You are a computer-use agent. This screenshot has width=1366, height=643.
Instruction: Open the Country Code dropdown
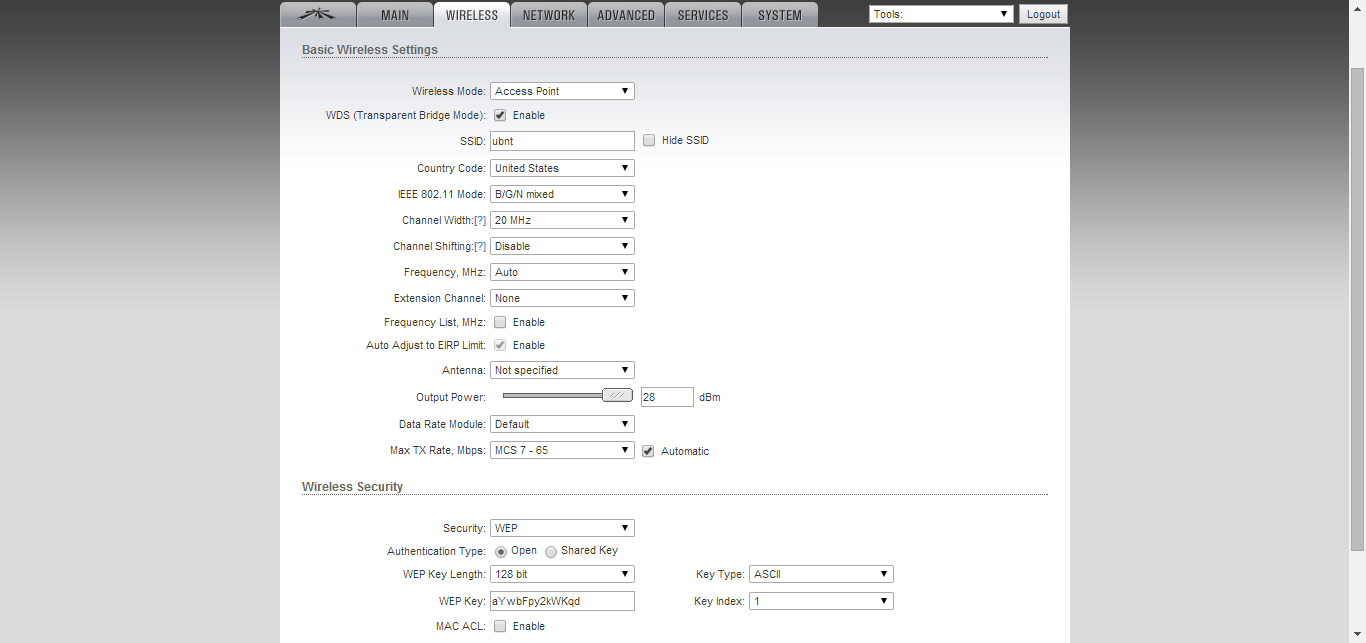[x=562, y=168]
